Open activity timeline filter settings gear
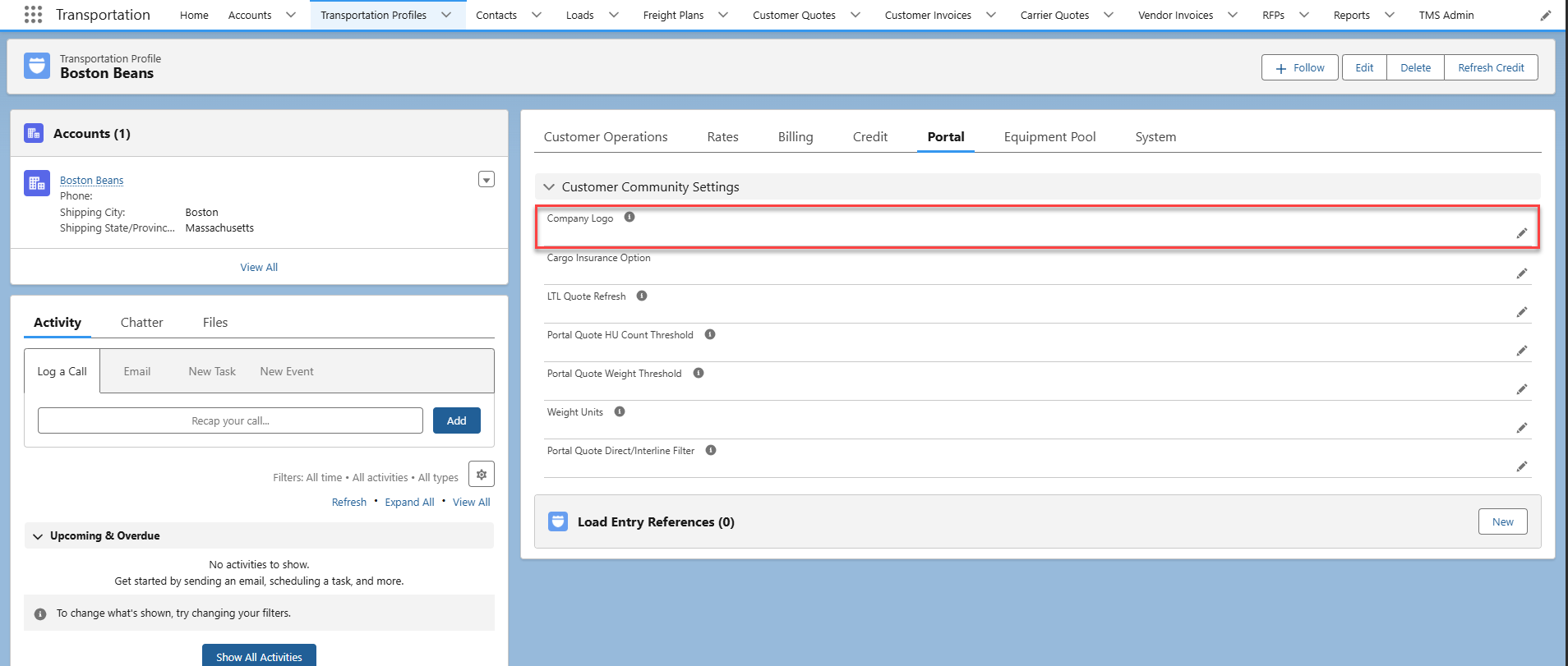The height and width of the screenshot is (666, 1568). pos(482,475)
